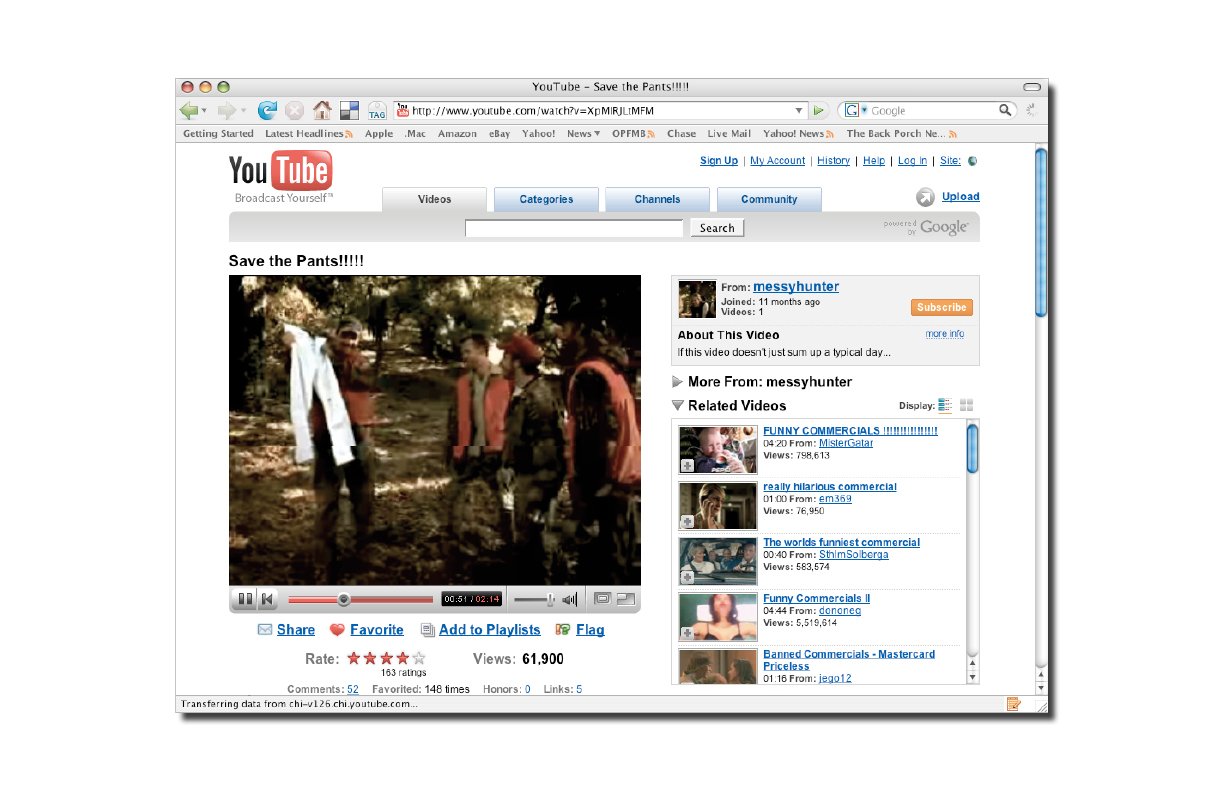The width and height of the screenshot is (1224, 792).
Task: Pause the video with the pause button
Action: pyautogui.click(x=244, y=599)
